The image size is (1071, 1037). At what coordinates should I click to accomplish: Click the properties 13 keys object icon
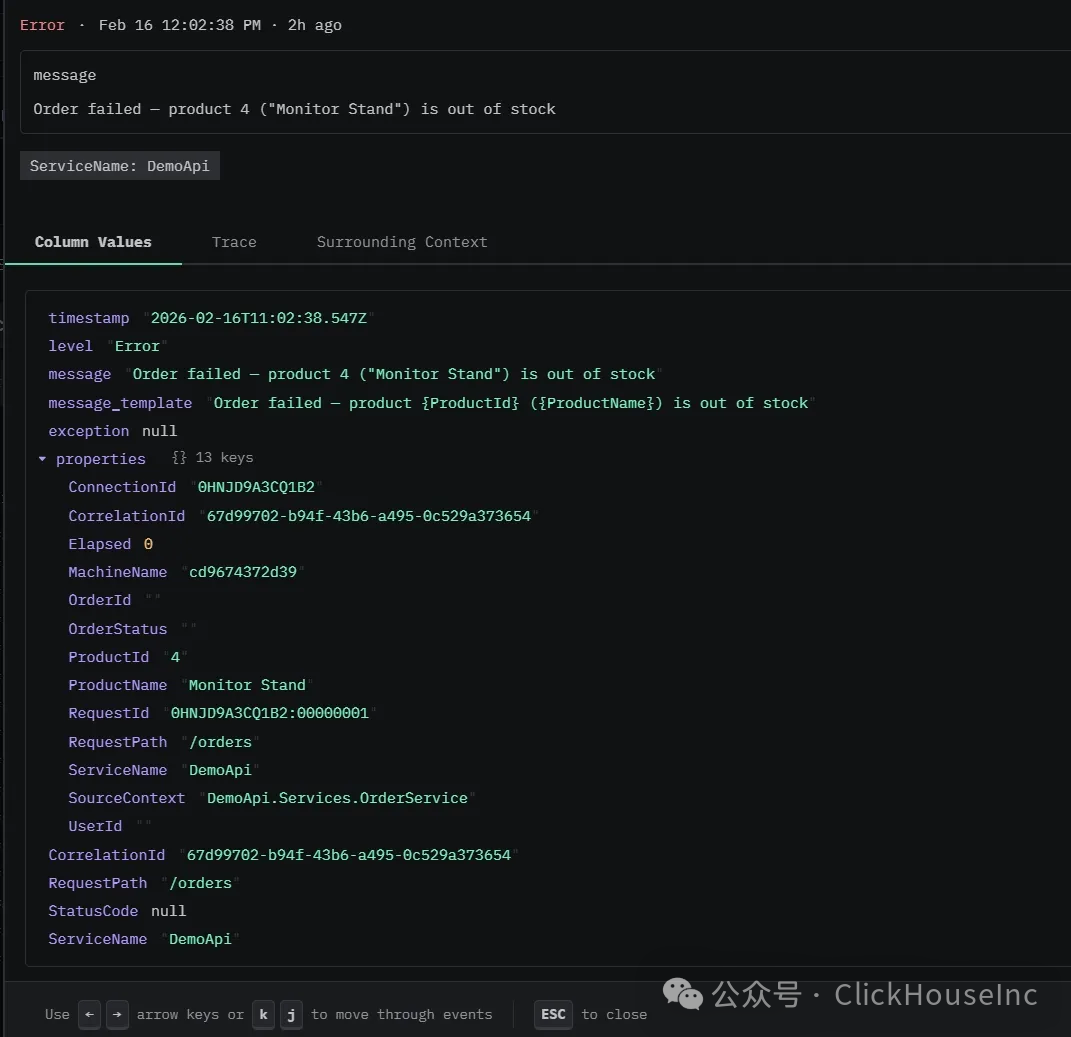point(179,458)
